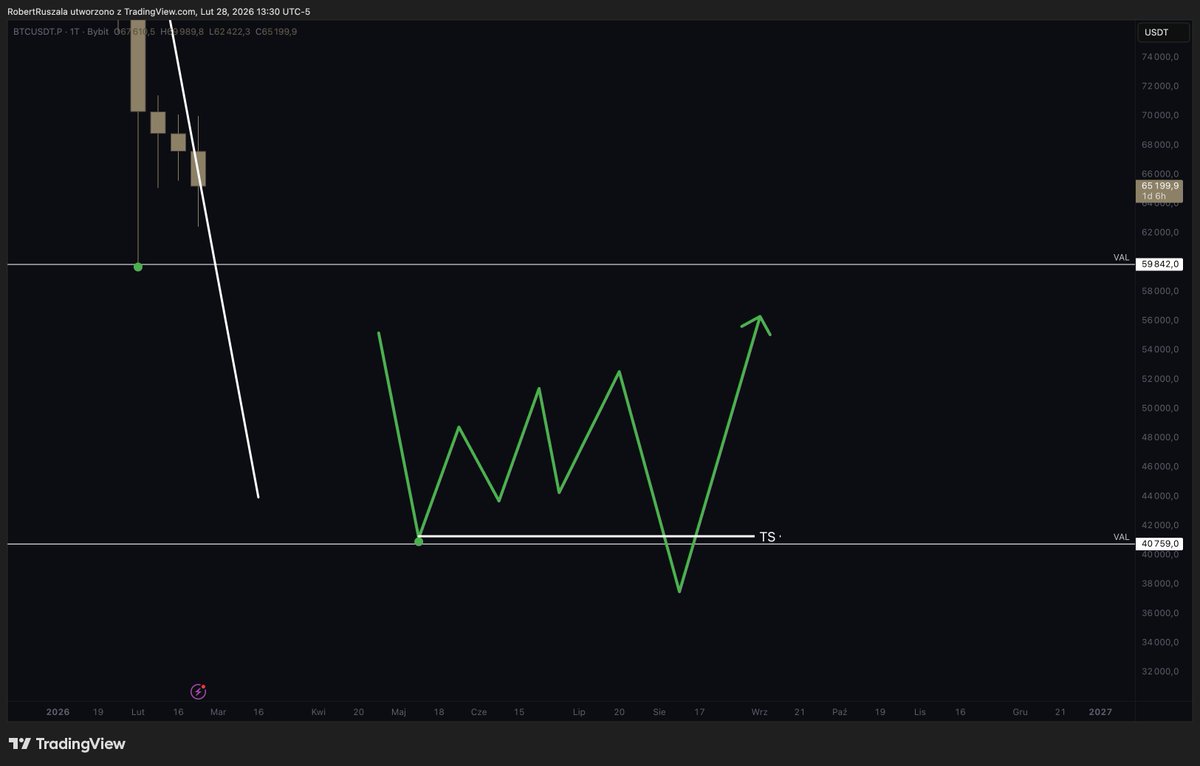Click the Lip month label
Viewport: 1200px width, 766px height.
click(578, 712)
